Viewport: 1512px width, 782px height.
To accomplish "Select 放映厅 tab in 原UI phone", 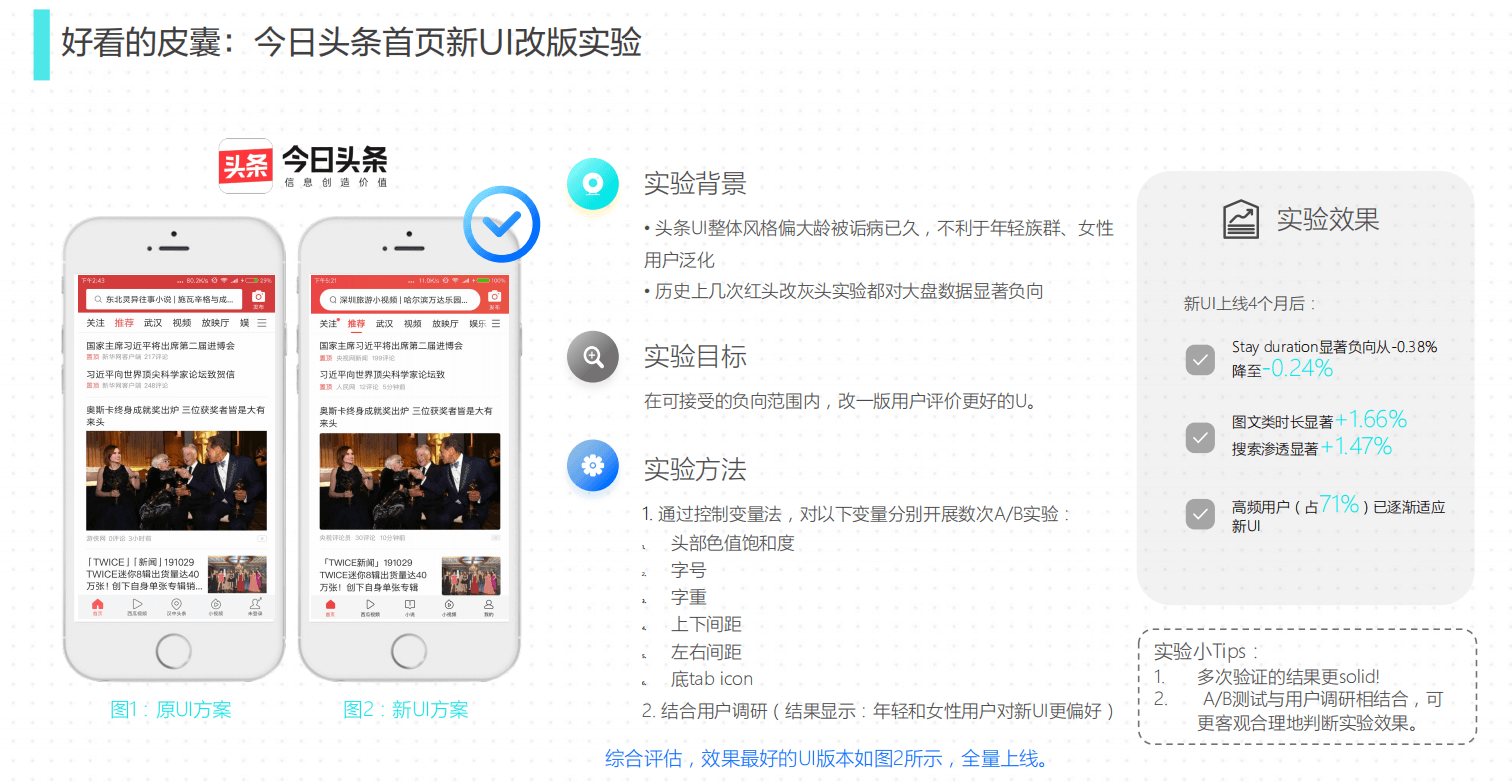I will click(215, 323).
